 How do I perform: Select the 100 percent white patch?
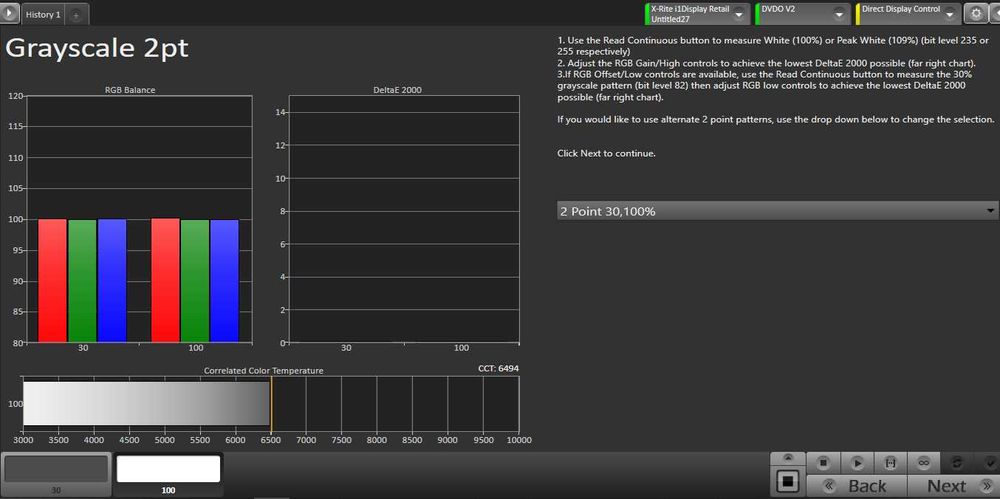[x=168, y=474]
